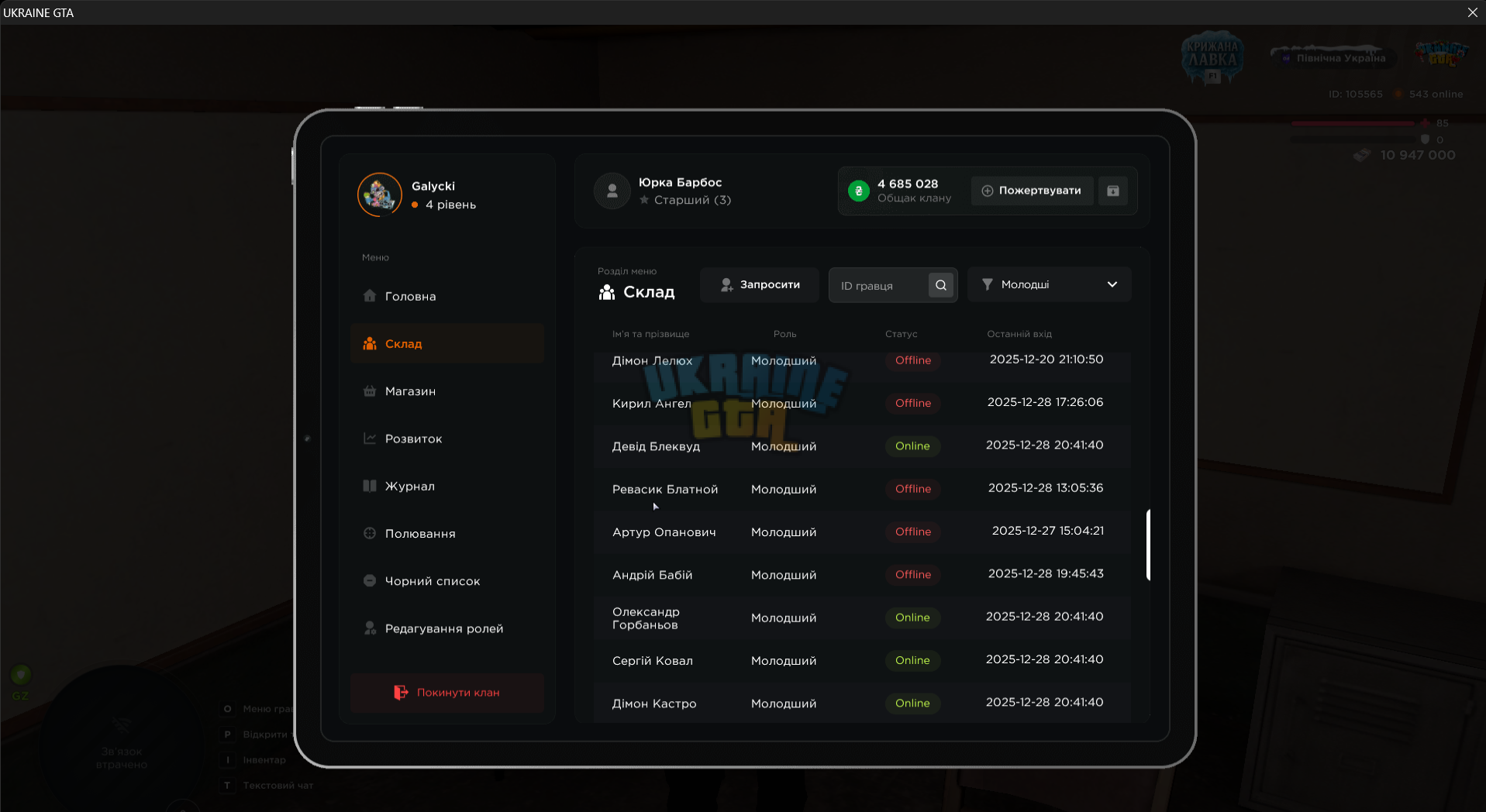This screenshot has width=1486, height=812.
Task: Click the person-gear icon beside Редагування ролей
Action: point(370,628)
